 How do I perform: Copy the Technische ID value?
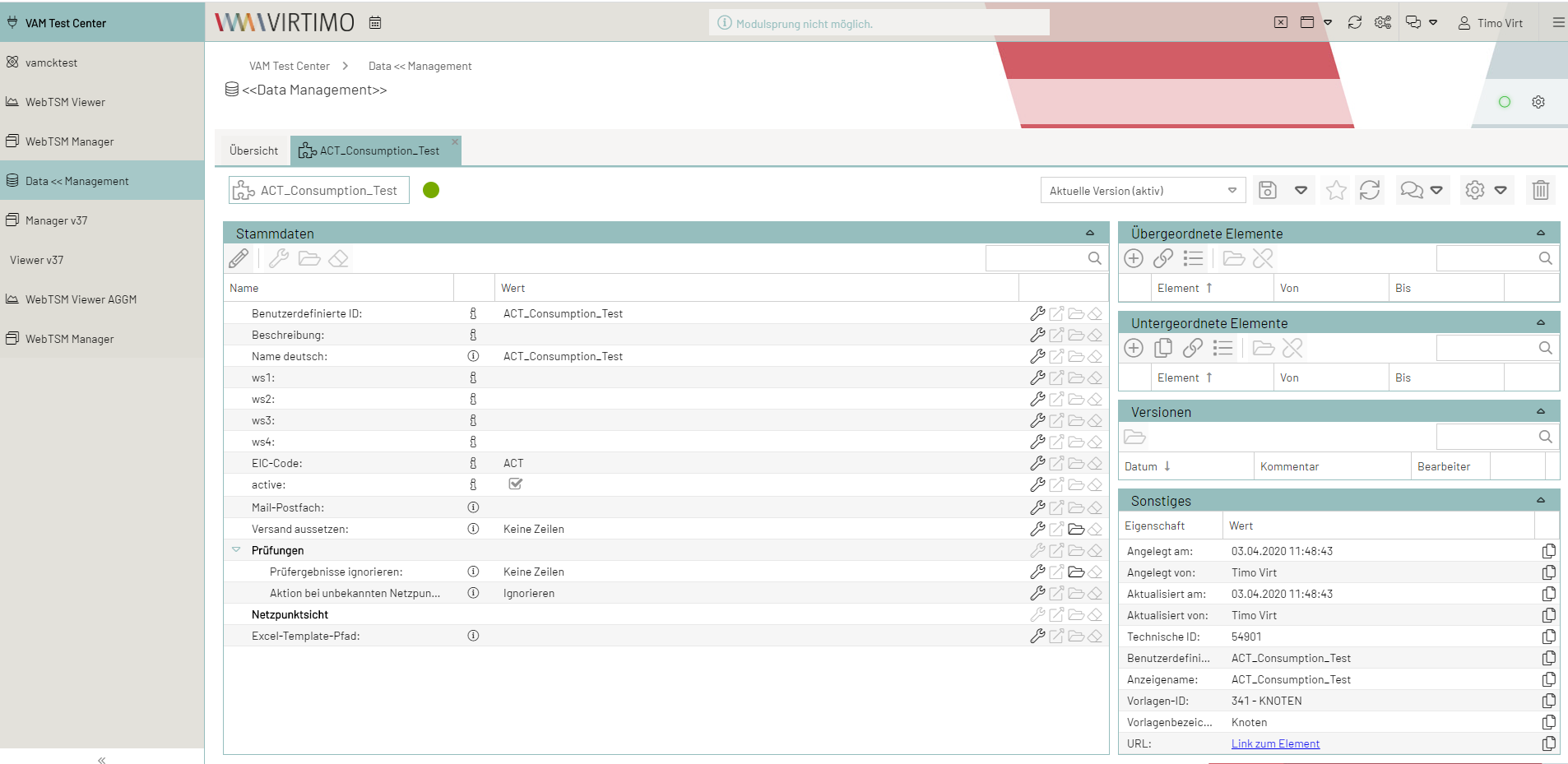[x=1548, y=637]
